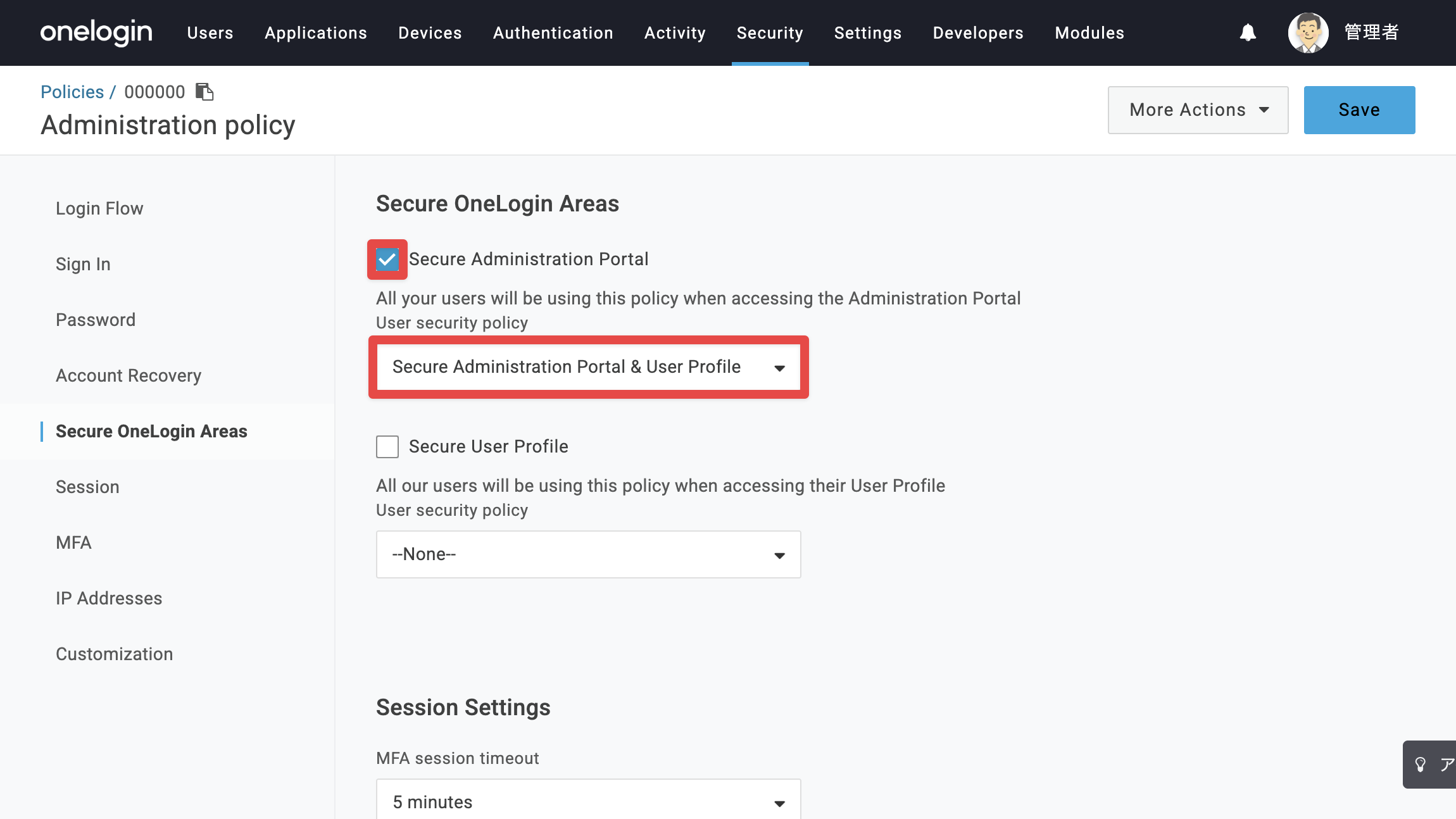The width and height of the screenshot is (1456, 819).
Task: Select the Account Recovery section
Action: click(129, 376)
